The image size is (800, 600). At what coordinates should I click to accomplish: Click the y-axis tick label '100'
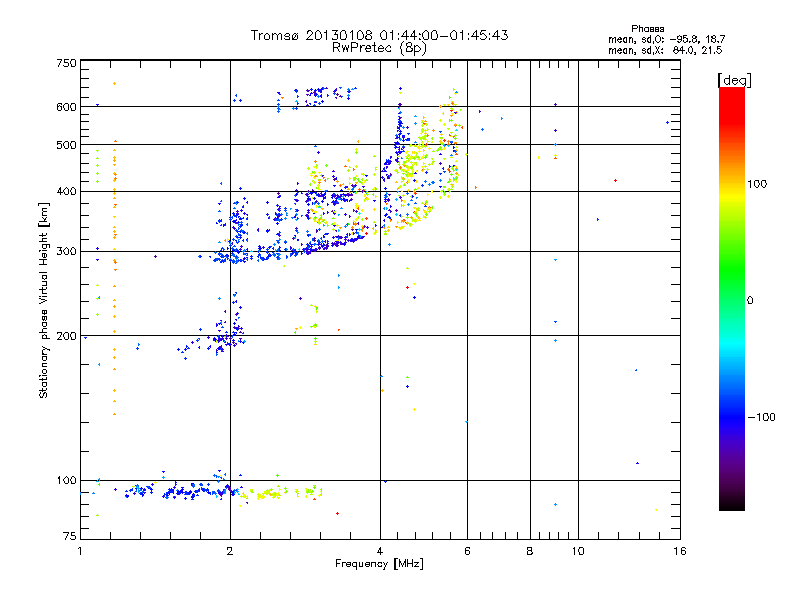point(66,481)
